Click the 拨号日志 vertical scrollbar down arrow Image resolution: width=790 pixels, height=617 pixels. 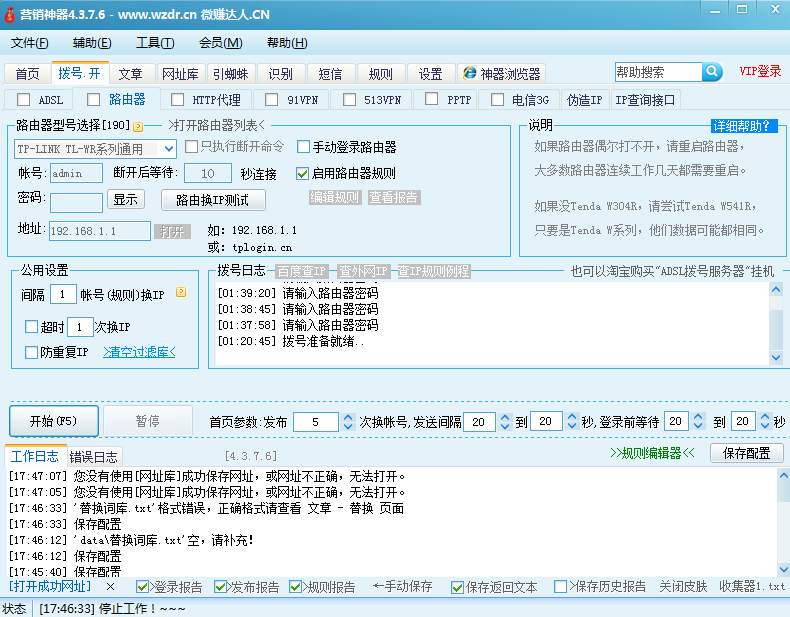coord(776,357)
